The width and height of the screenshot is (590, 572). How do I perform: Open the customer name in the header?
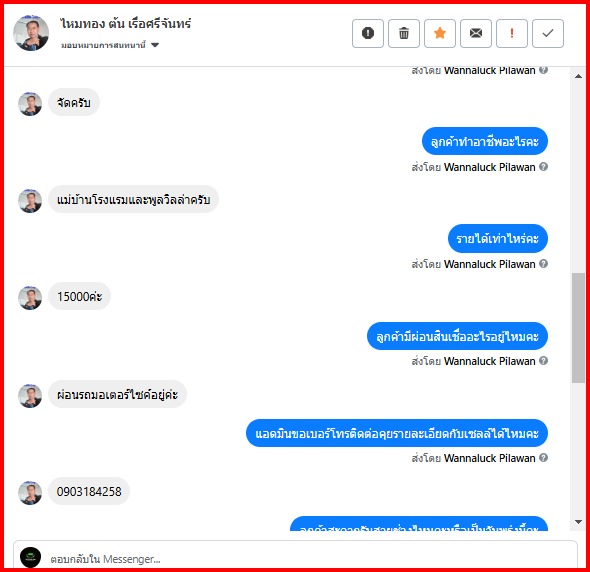126,24
